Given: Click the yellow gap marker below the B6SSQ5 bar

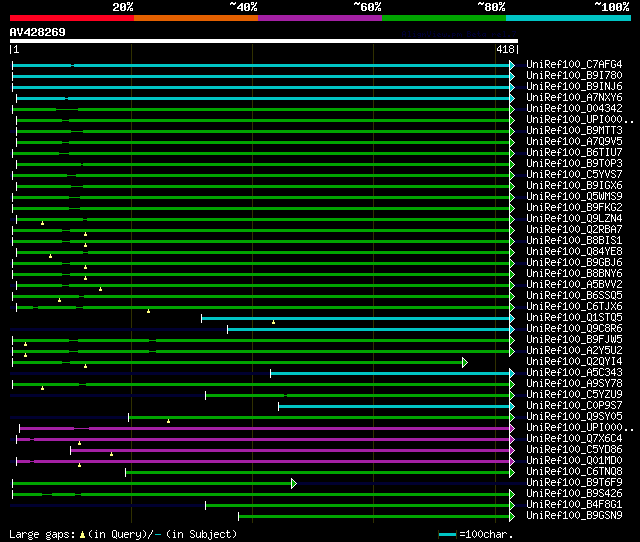Looking at the screenshot, I should tap(60, 300).
